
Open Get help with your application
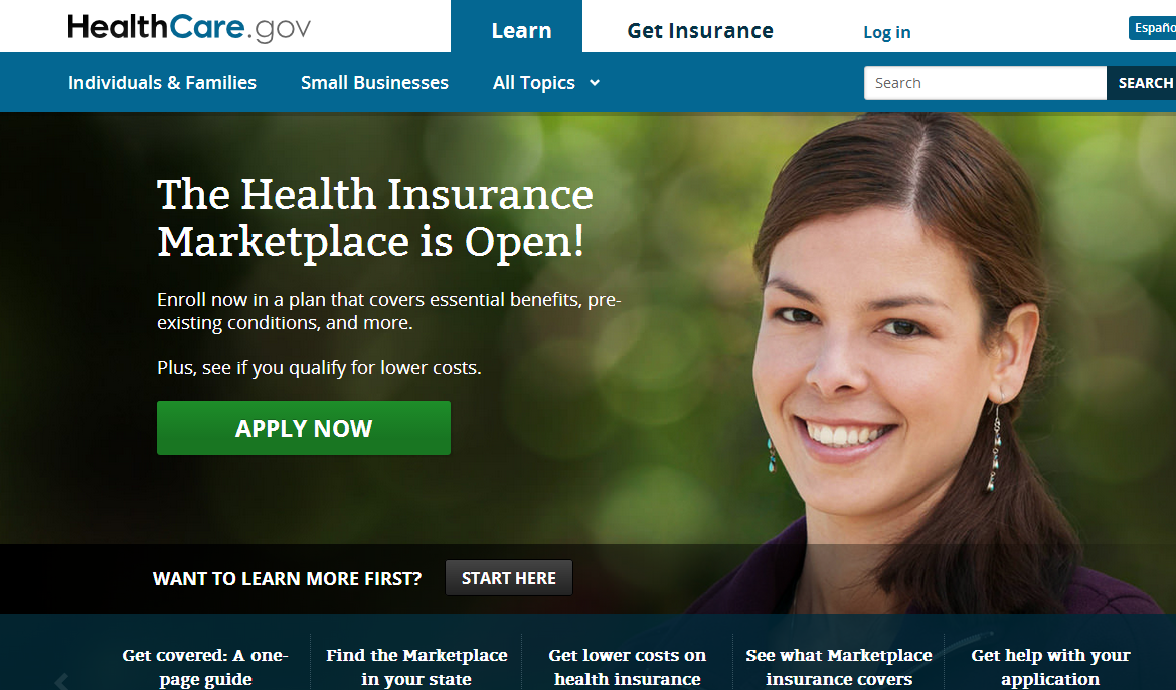coord(1050,667)
